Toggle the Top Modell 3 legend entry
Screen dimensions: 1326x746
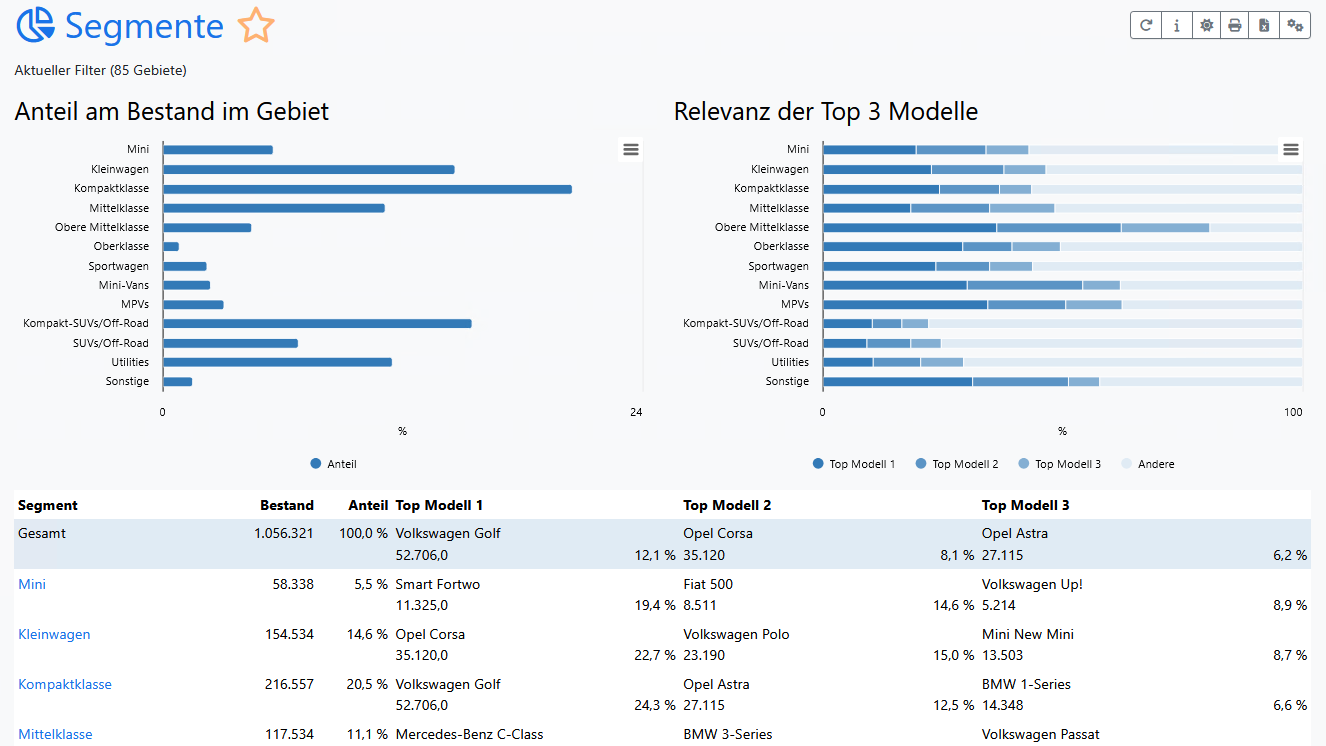point(1060,464)
